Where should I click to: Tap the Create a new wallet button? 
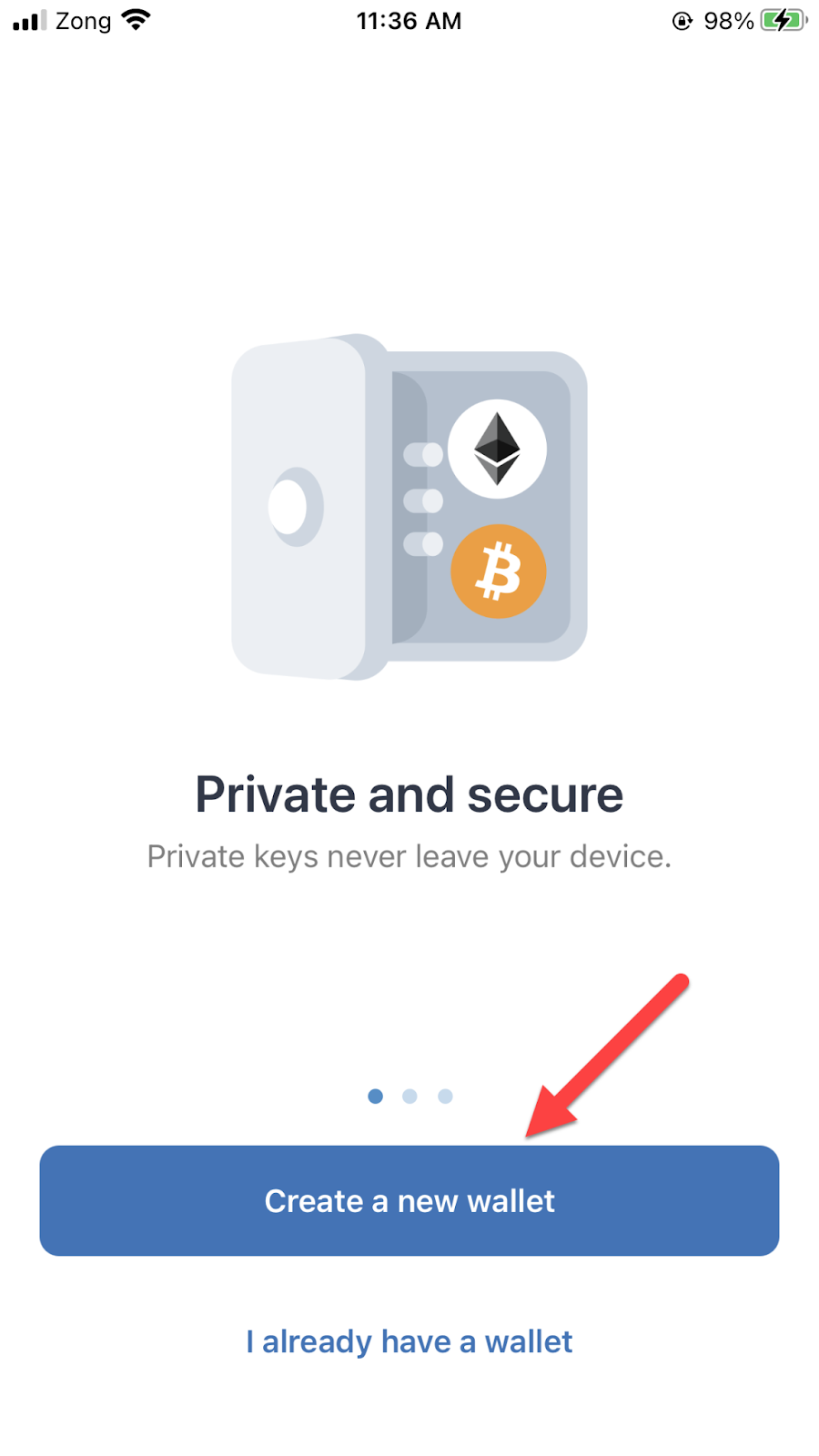click(409, 1200)
